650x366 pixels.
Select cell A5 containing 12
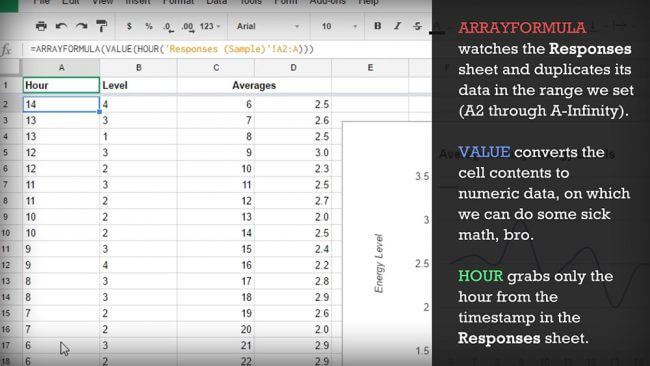pyautogui.click(x=61, y=153)
